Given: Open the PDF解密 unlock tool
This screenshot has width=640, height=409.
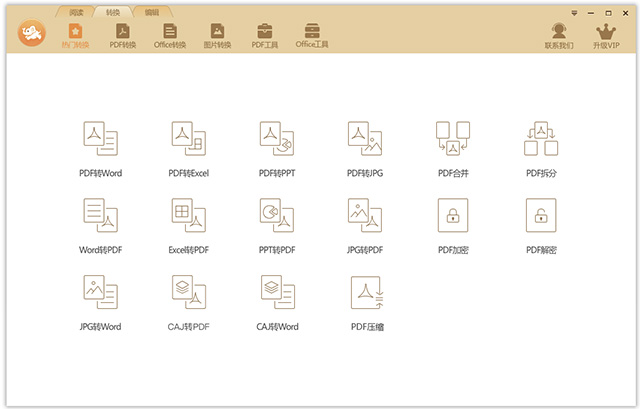Looking at the screenshot, I should (541, 226).
